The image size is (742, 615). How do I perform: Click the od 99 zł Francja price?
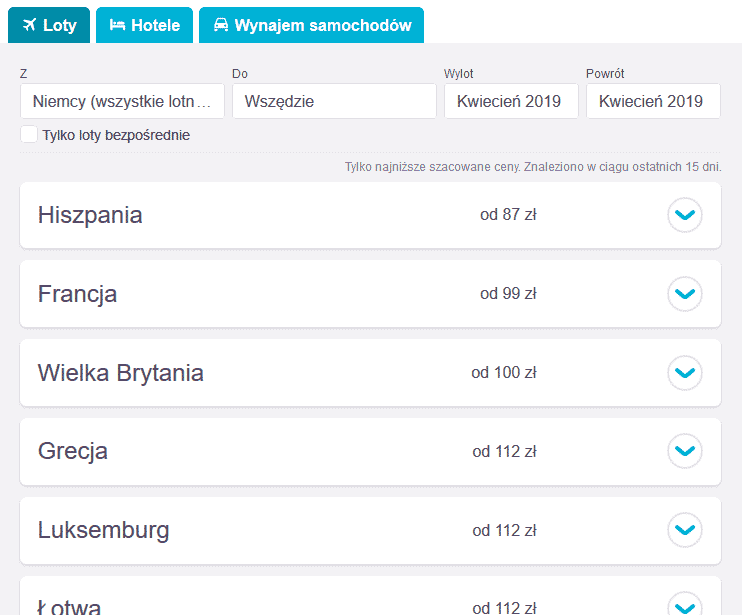[508, 294]
